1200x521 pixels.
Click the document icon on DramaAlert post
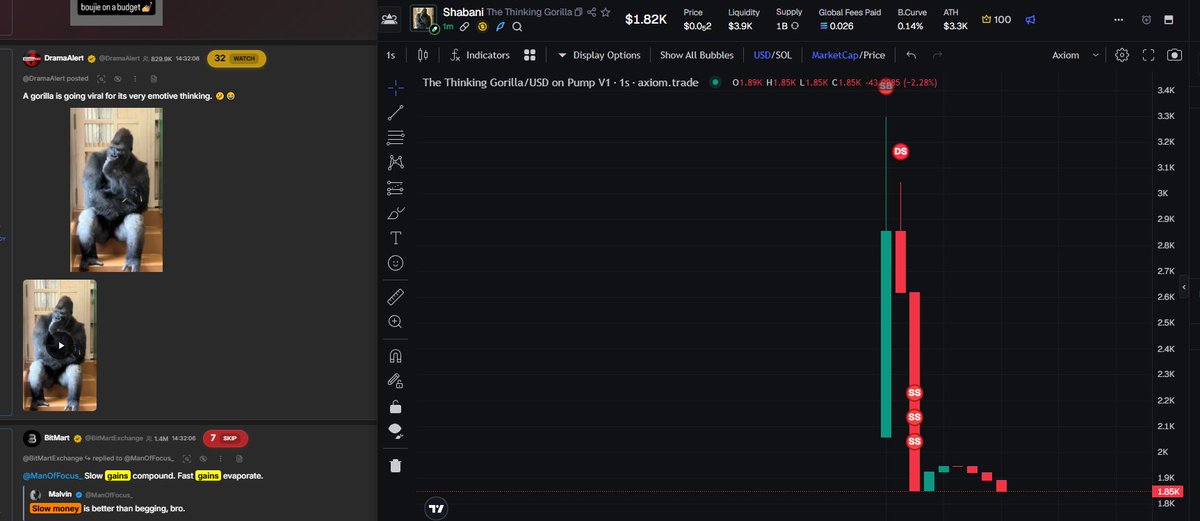tap(154, 77)
